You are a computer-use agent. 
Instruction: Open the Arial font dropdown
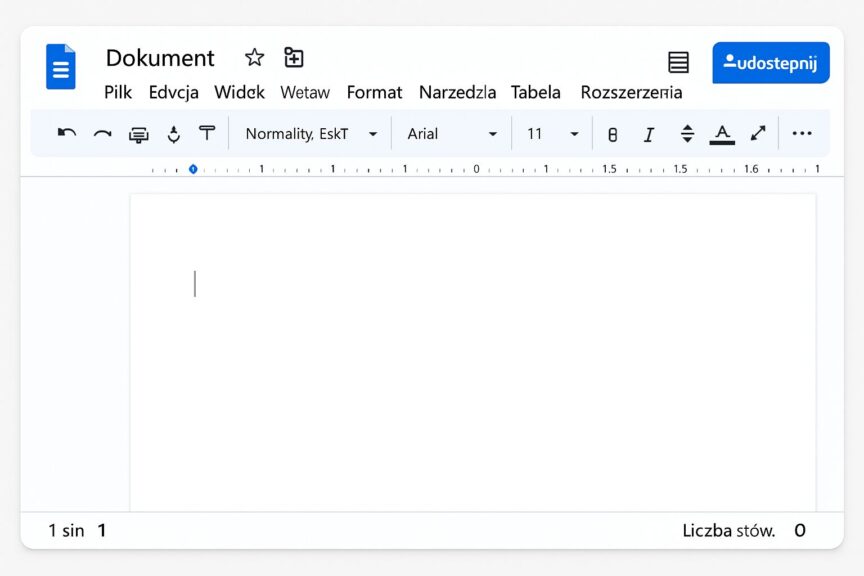pos(452,134)
